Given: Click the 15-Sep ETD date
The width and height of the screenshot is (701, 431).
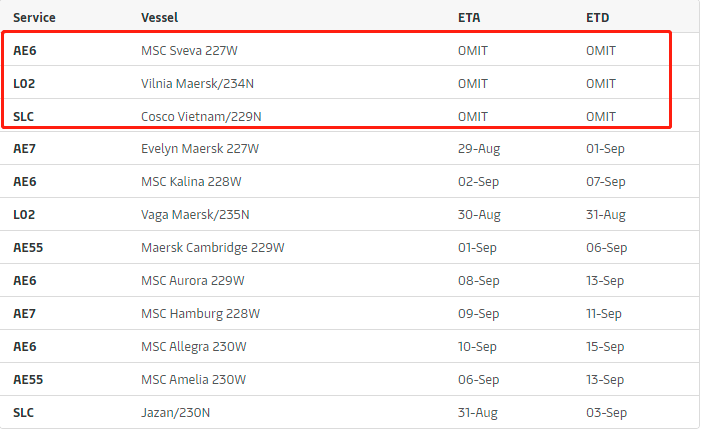Looking at the screenshot, I should click(605, 347).
